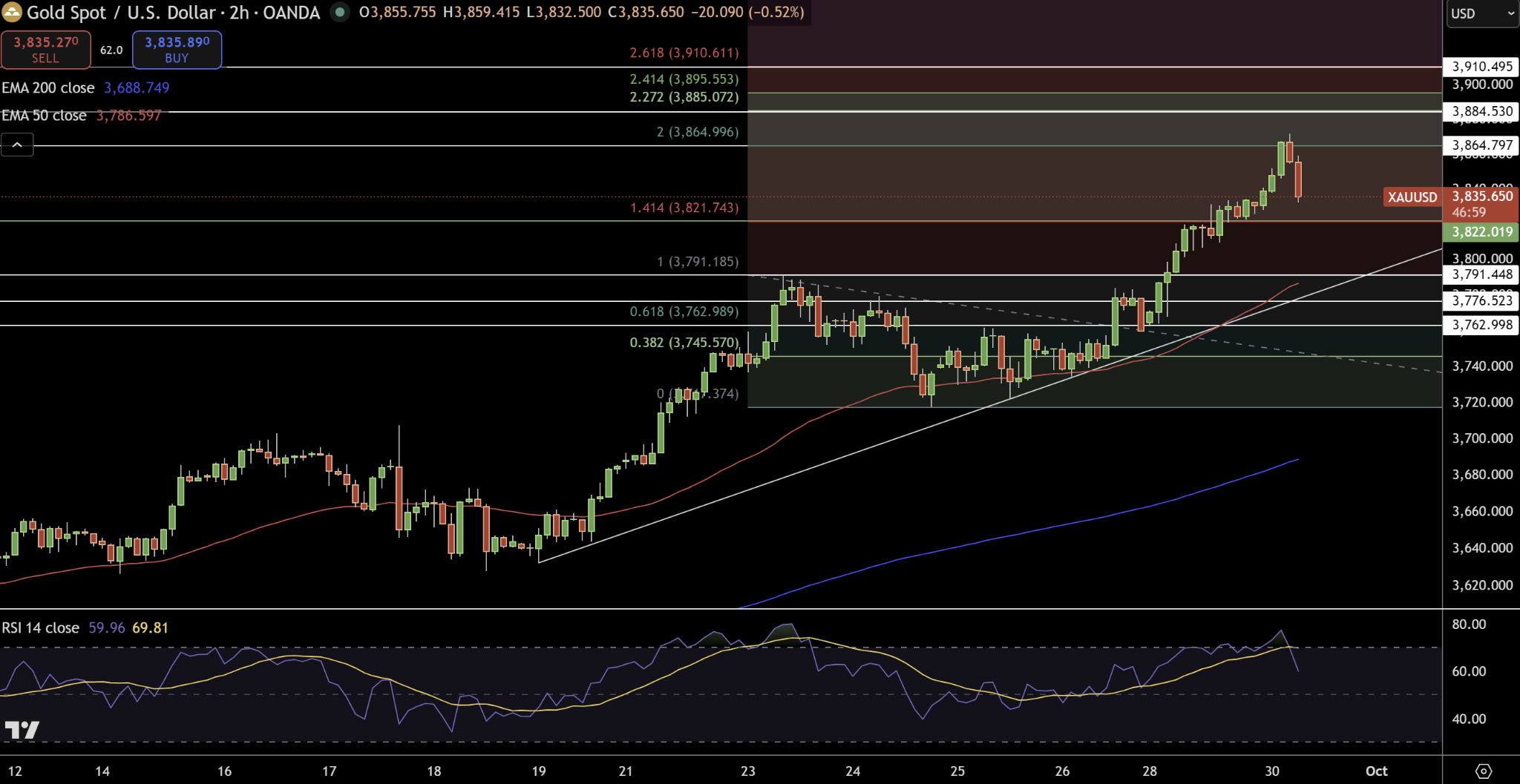This screenshot has width=1520, height=784.
Task: Click the open price O3,855.755
Action: tap(398, 13)
